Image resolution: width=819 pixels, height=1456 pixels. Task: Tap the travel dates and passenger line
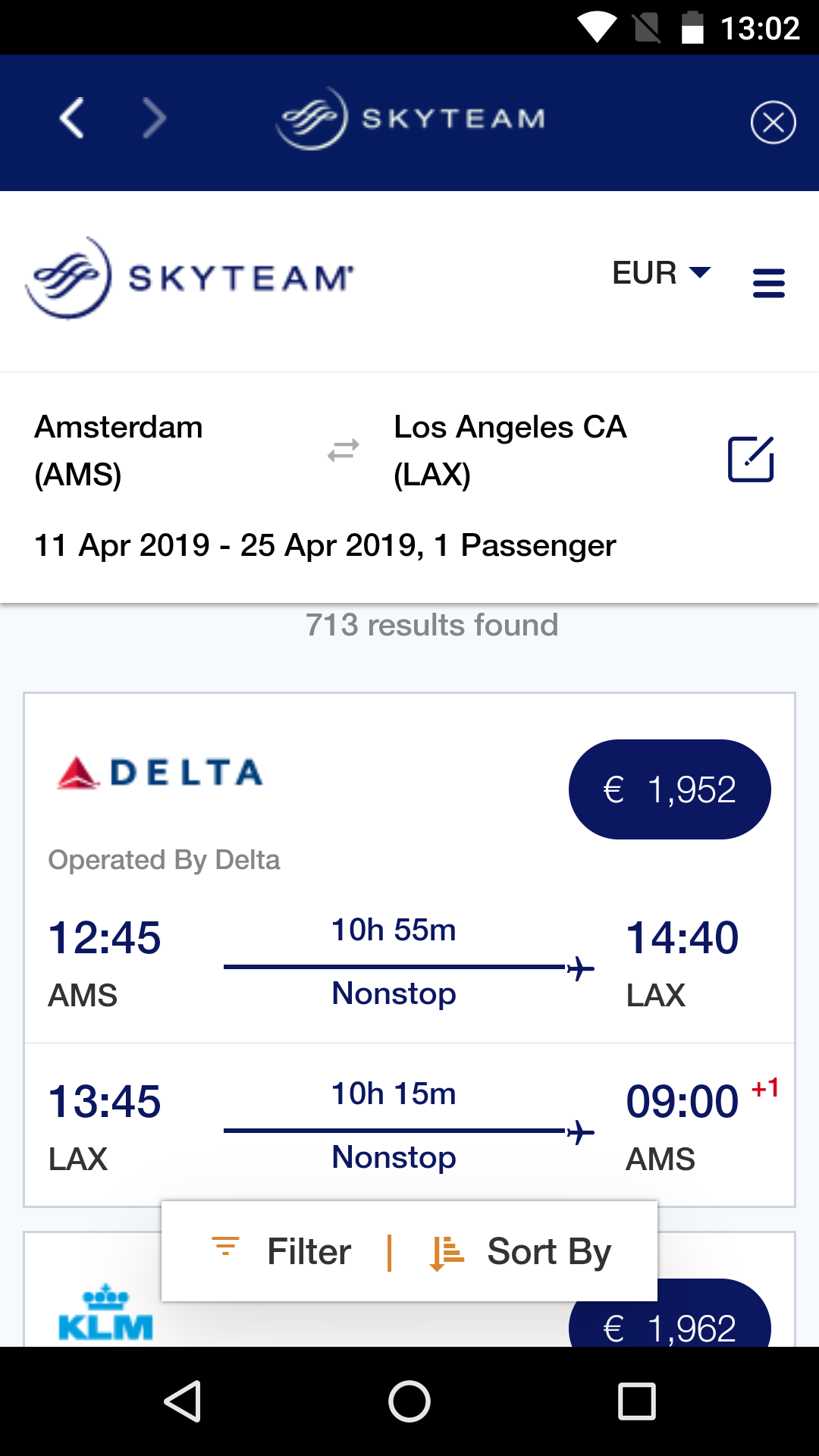tap(325, 545)
